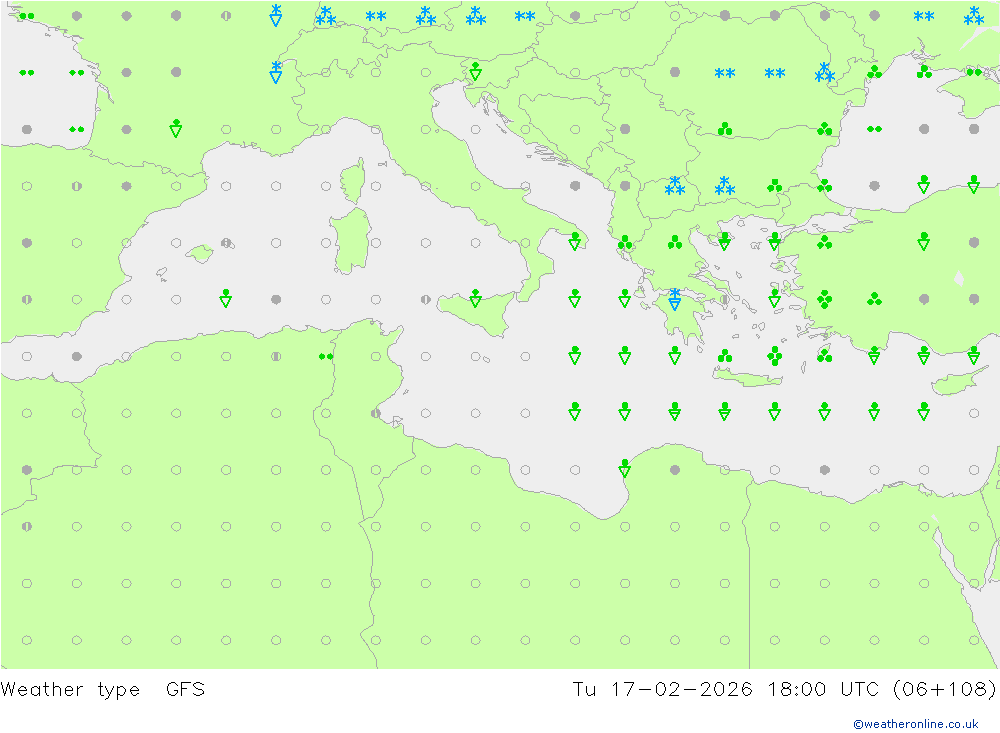Click the island of Corsica
The width and height of the screenshot is (1000, 733).
pos(351,184)
